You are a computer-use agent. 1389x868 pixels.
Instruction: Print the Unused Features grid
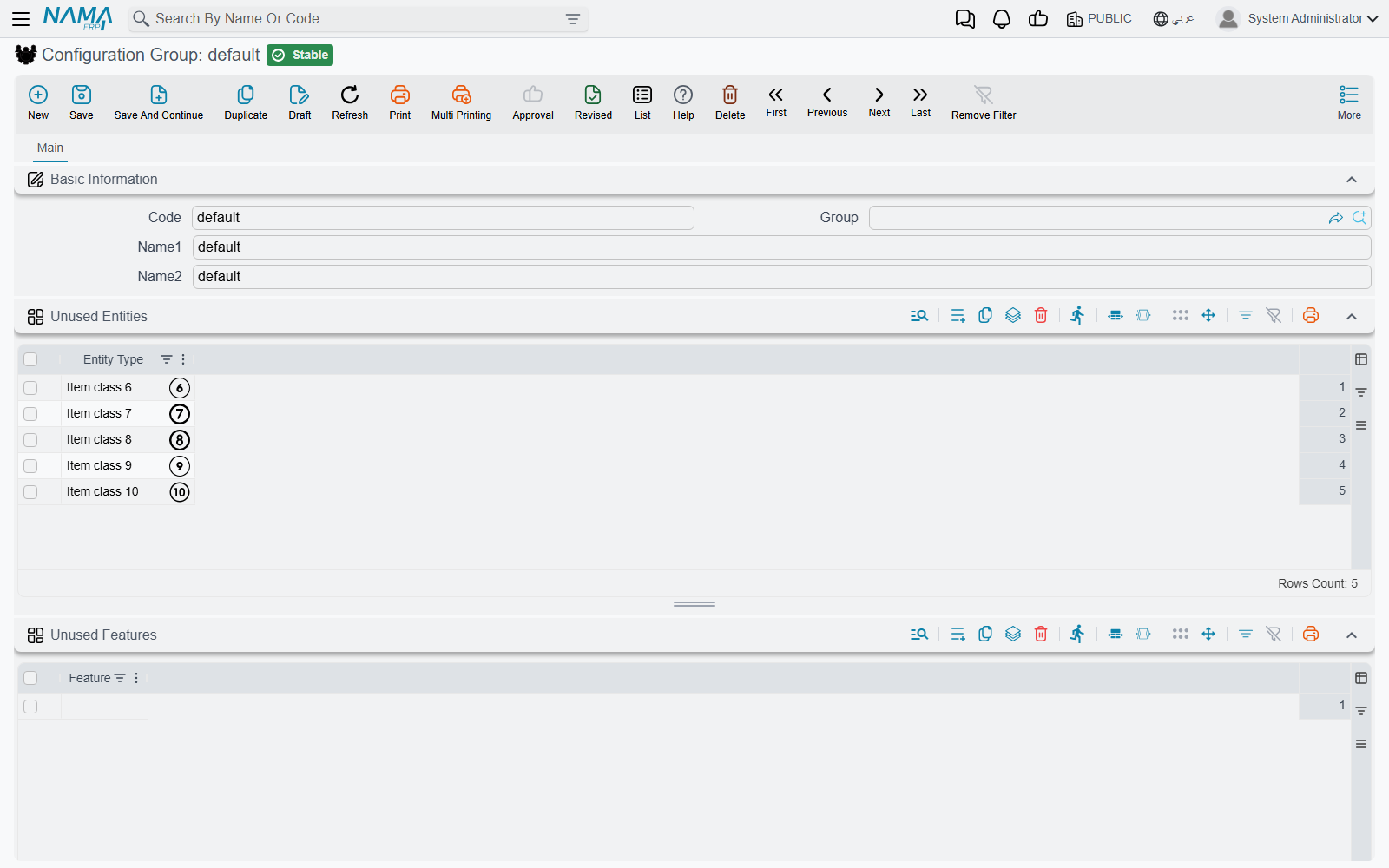[1311, 635]
